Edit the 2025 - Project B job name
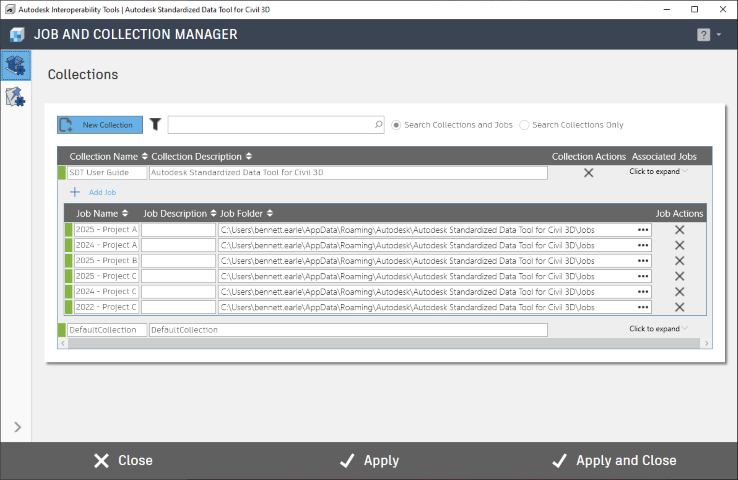The image size is (738, 480). tap(106, 261)
